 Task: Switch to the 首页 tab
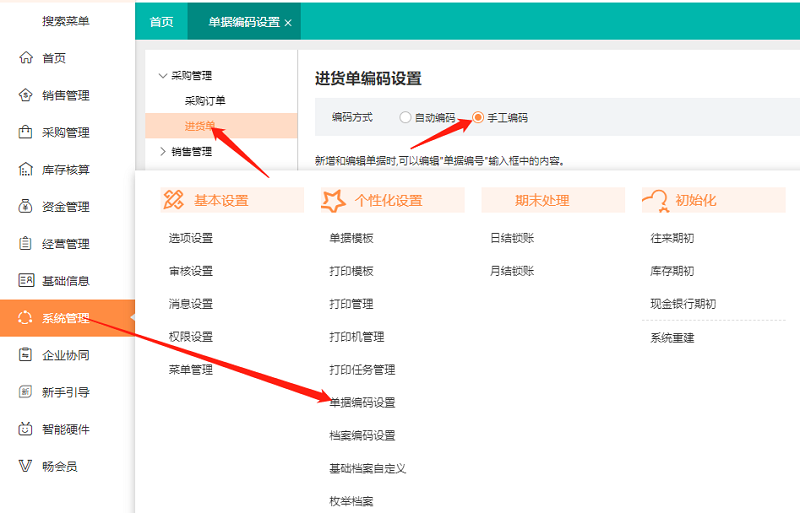point(161,22)
